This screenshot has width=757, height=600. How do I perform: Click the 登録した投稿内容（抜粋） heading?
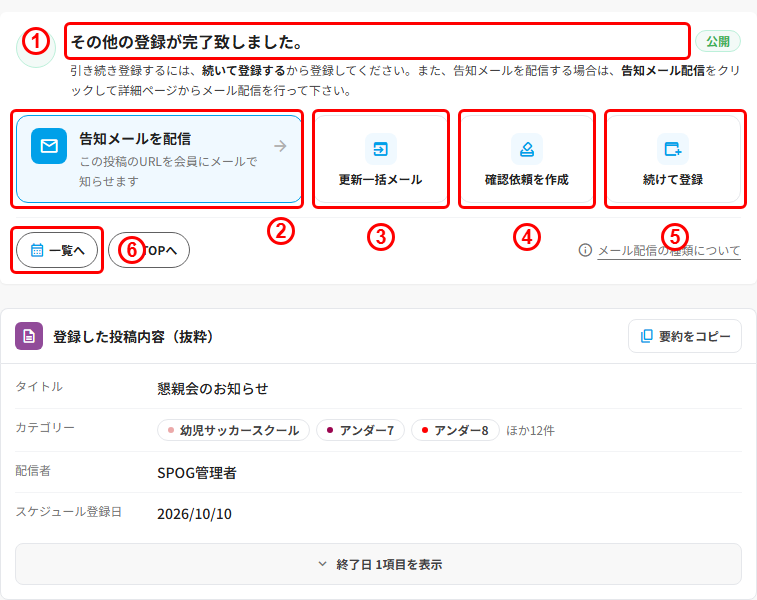[x=133, y=336]
